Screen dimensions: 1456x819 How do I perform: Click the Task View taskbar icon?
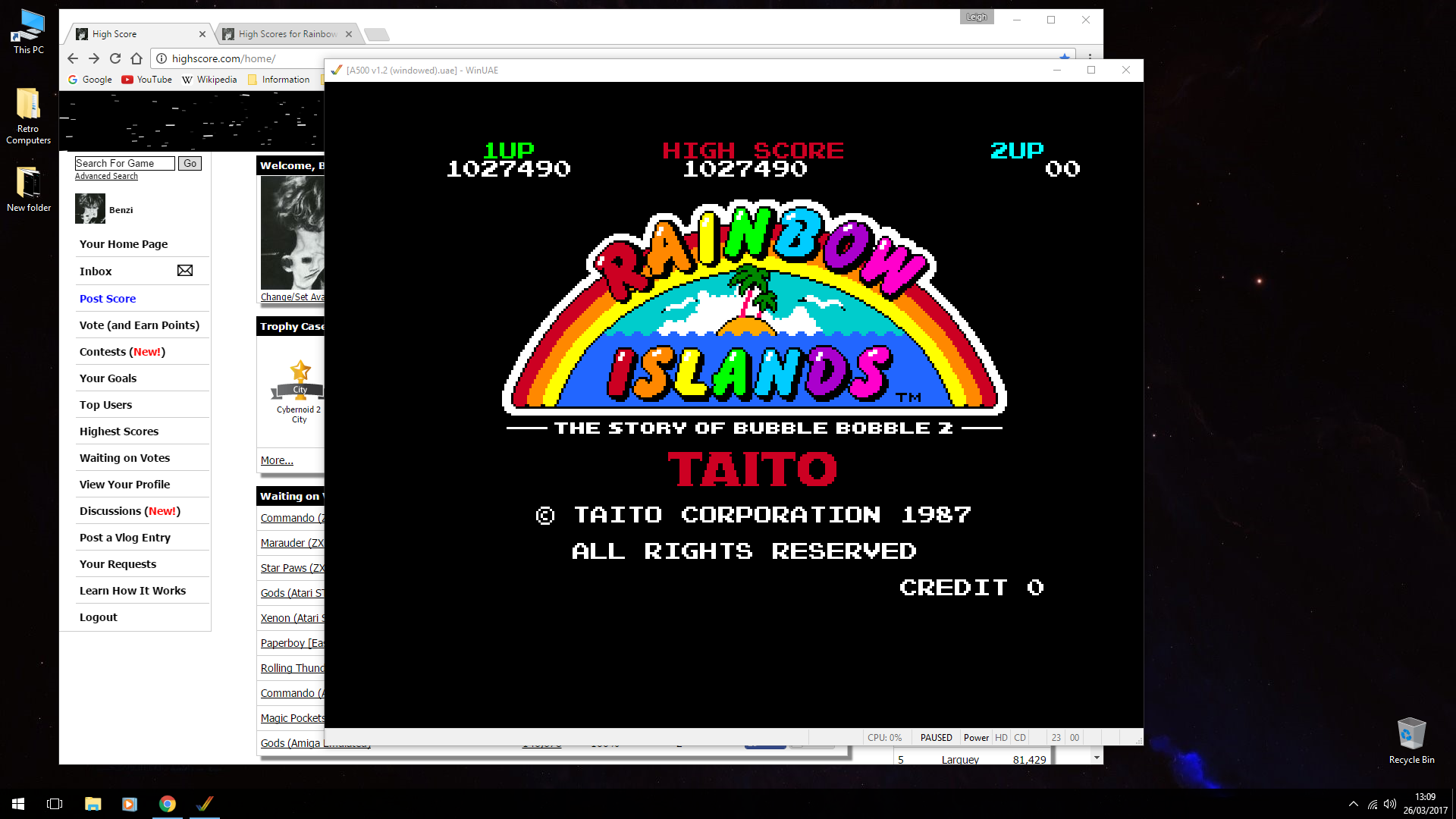point(55,804)
